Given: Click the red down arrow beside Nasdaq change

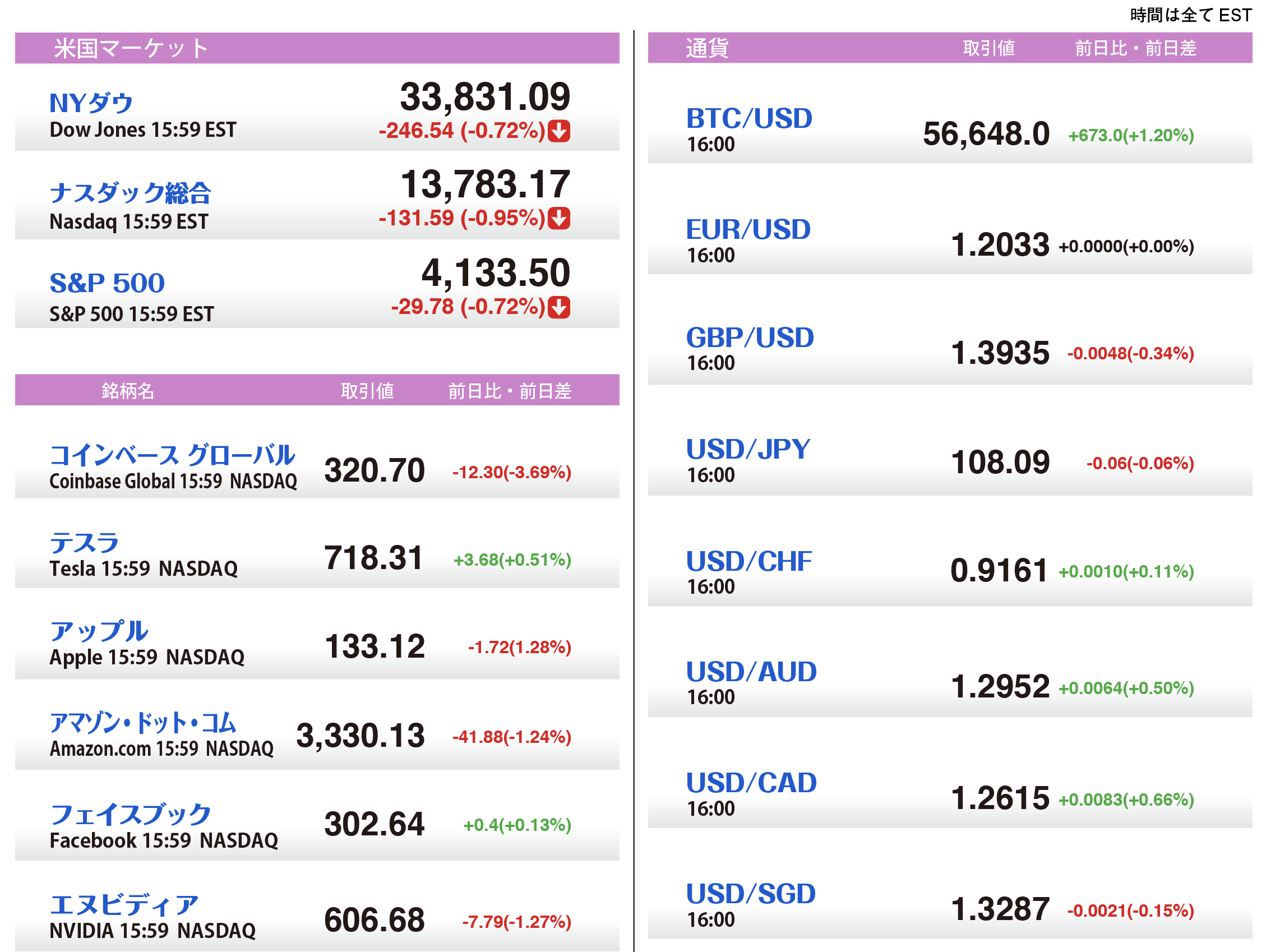Looking at the screenshot, I should point(558,218).
